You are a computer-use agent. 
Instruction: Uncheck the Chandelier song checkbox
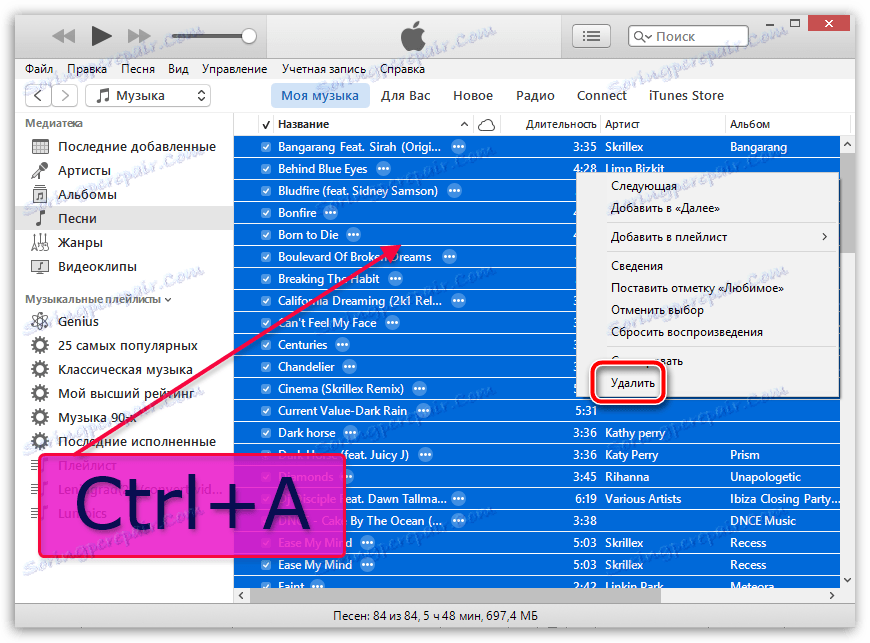(x=266, y=367)
